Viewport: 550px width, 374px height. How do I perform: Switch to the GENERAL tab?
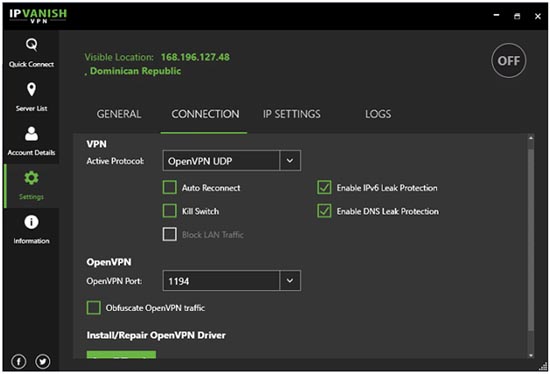pos(119,114)
